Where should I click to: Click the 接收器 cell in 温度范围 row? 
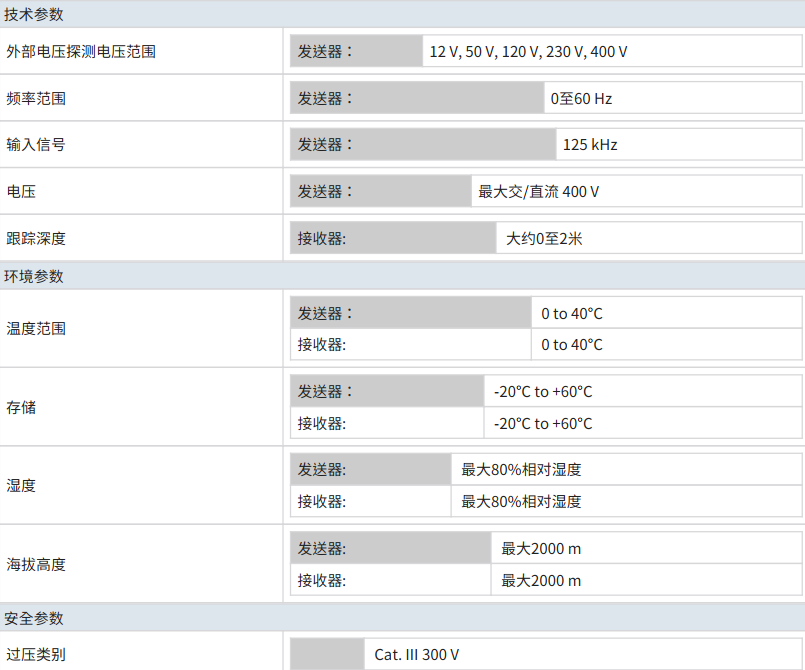tap(321, 344)
